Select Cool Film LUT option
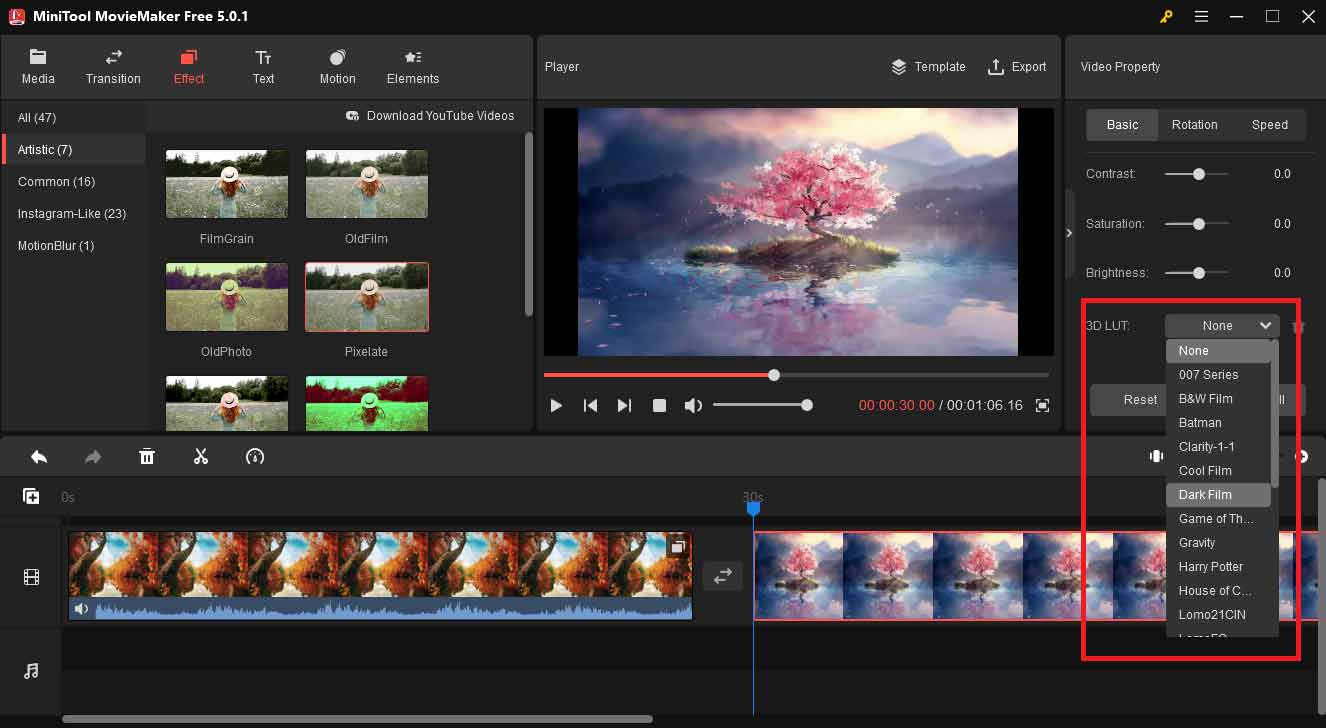Screen dimensions: 1326x728 click(1218, 471)
